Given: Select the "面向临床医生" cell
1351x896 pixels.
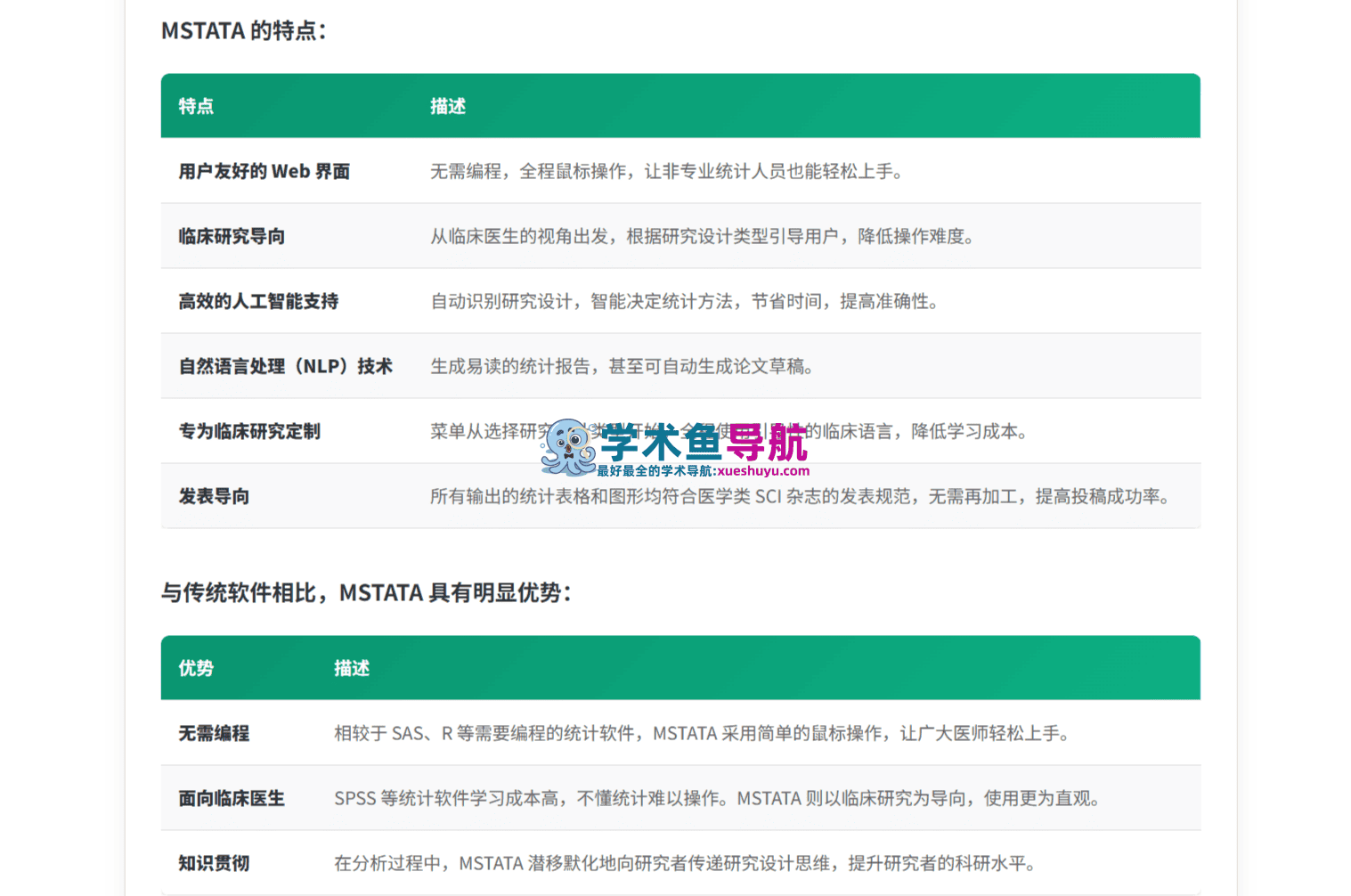Looking at the screenshot, I should [232, 798].
